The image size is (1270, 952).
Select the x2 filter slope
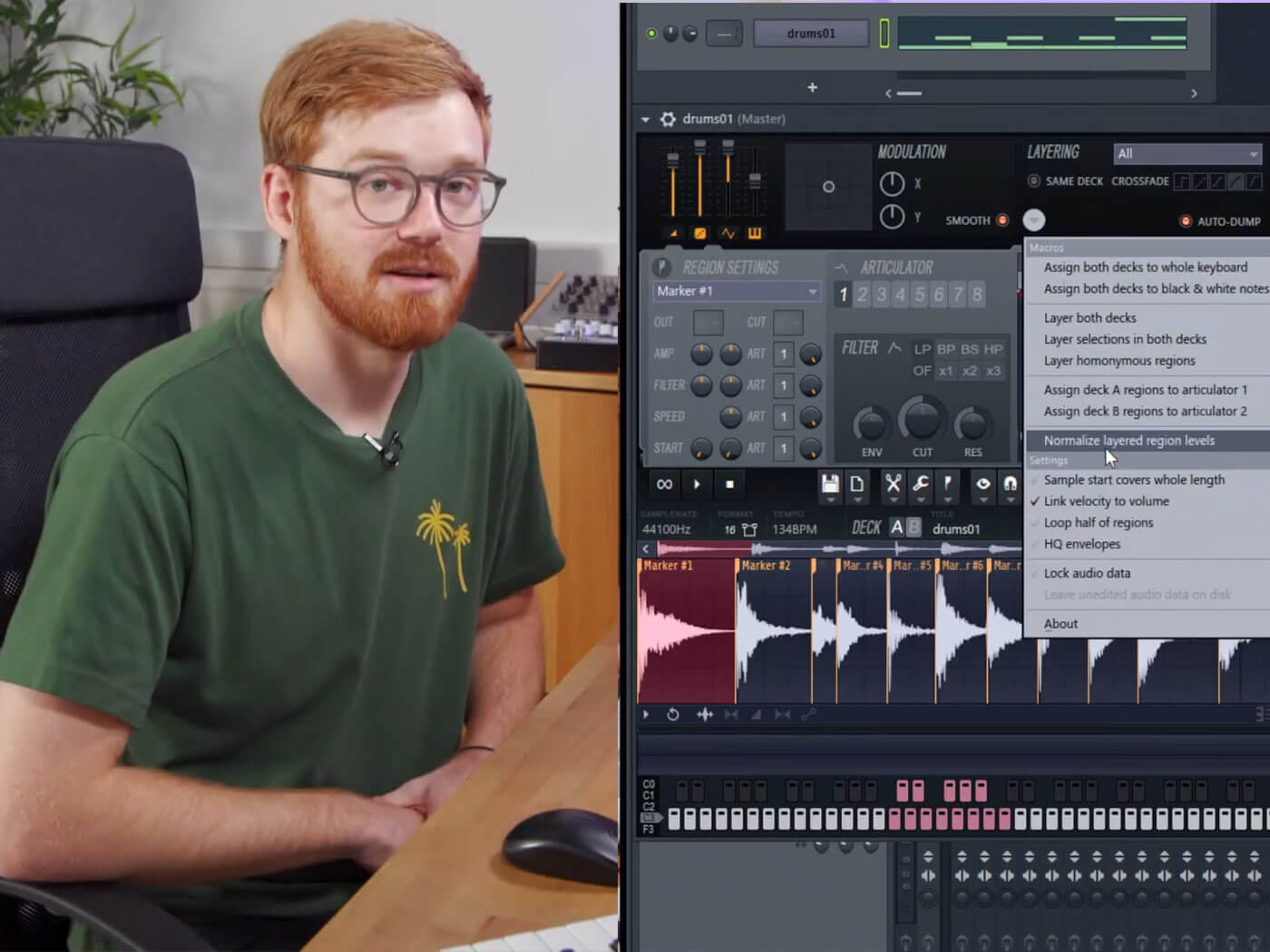[x=970, y=371]
